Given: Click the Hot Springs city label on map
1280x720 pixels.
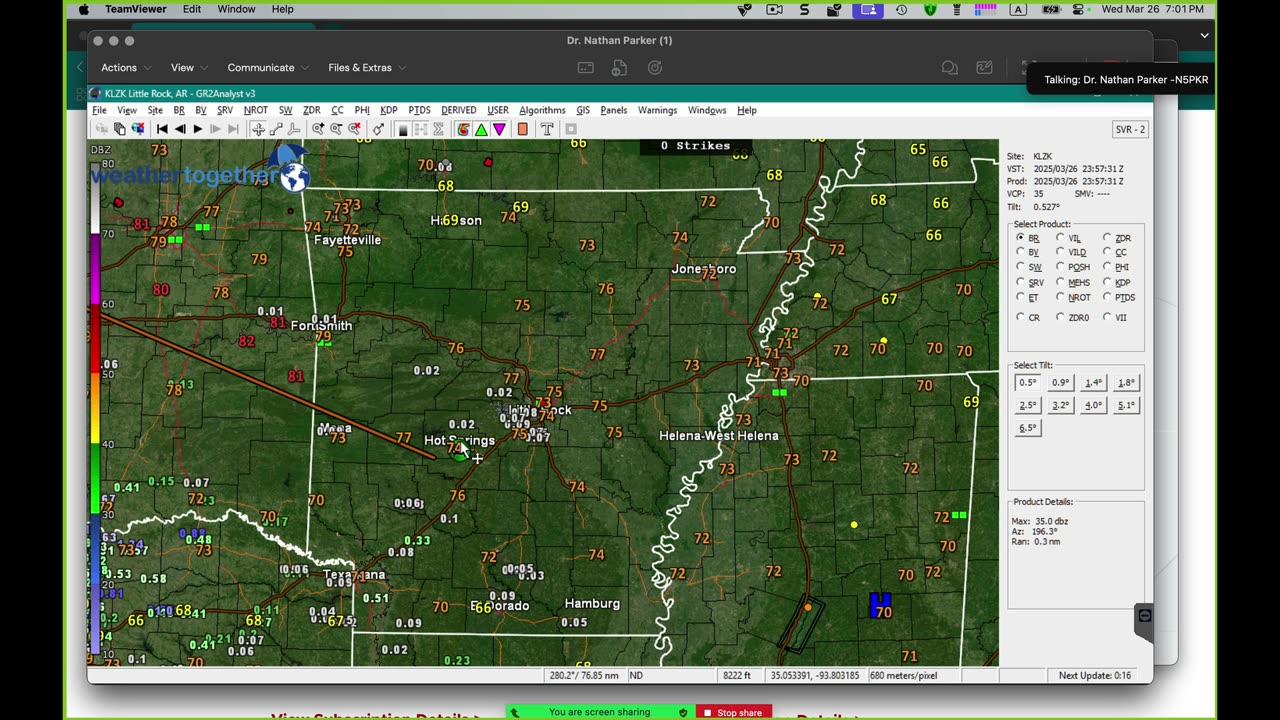Looking at the screenshot, I should pos(459,440).
